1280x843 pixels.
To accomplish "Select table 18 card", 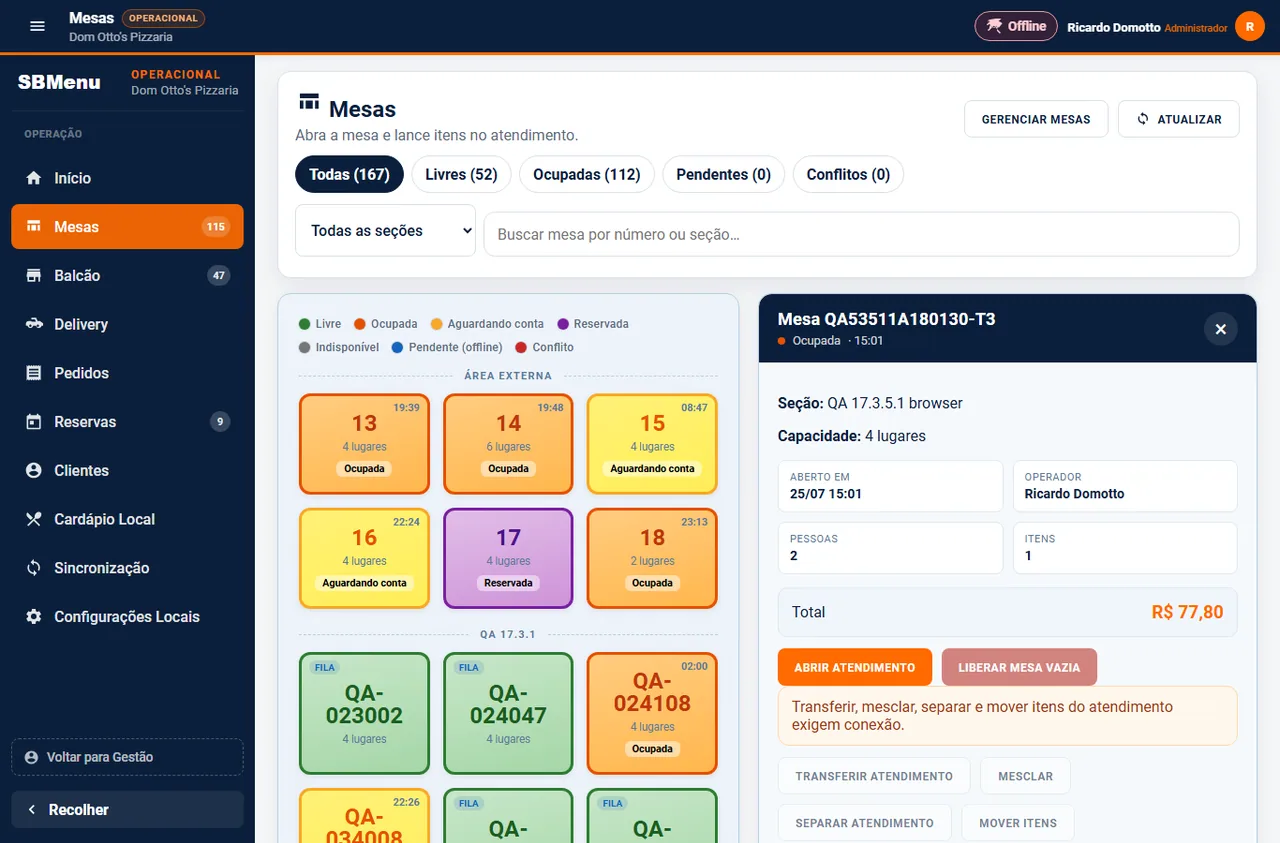I will 652,558.
